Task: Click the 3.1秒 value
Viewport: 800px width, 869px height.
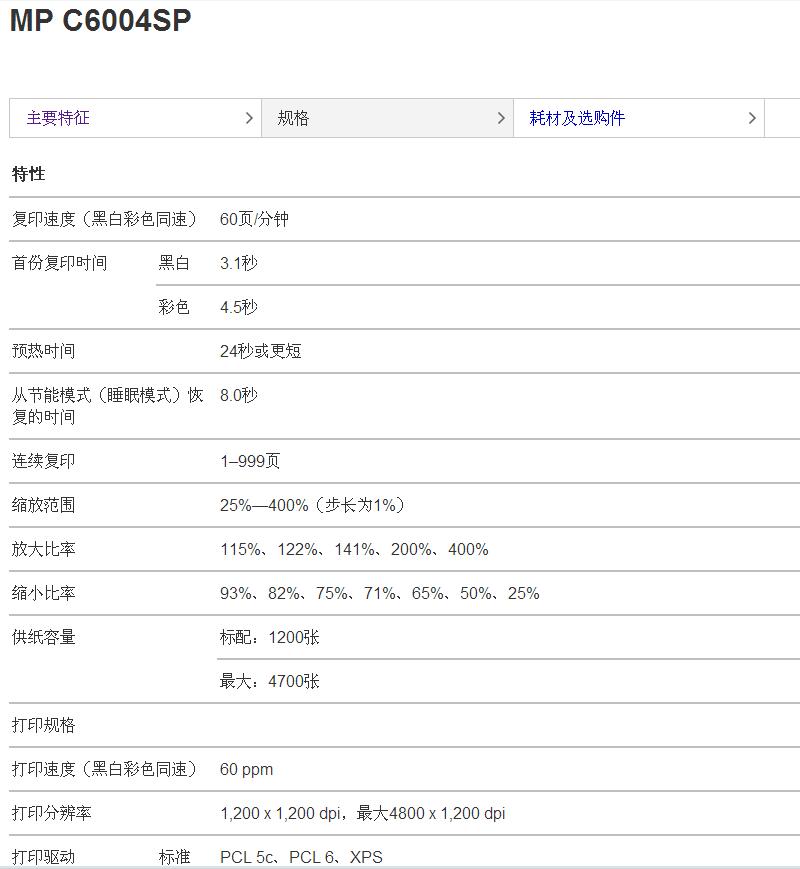Action: coord(238,263)
